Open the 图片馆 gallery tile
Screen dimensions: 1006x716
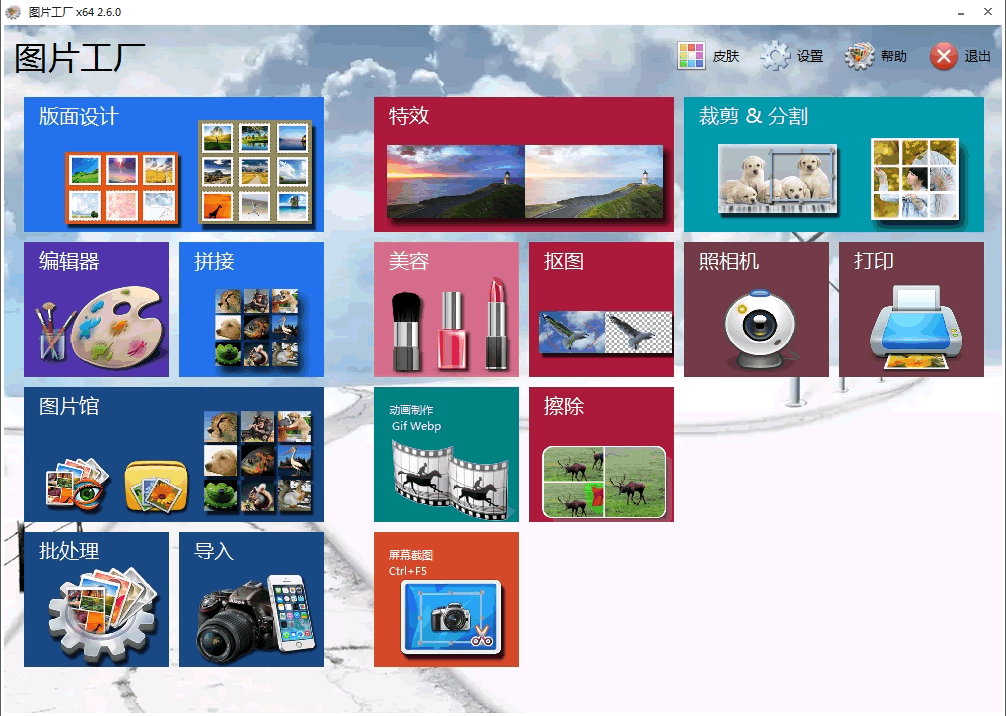coord(174,454)
